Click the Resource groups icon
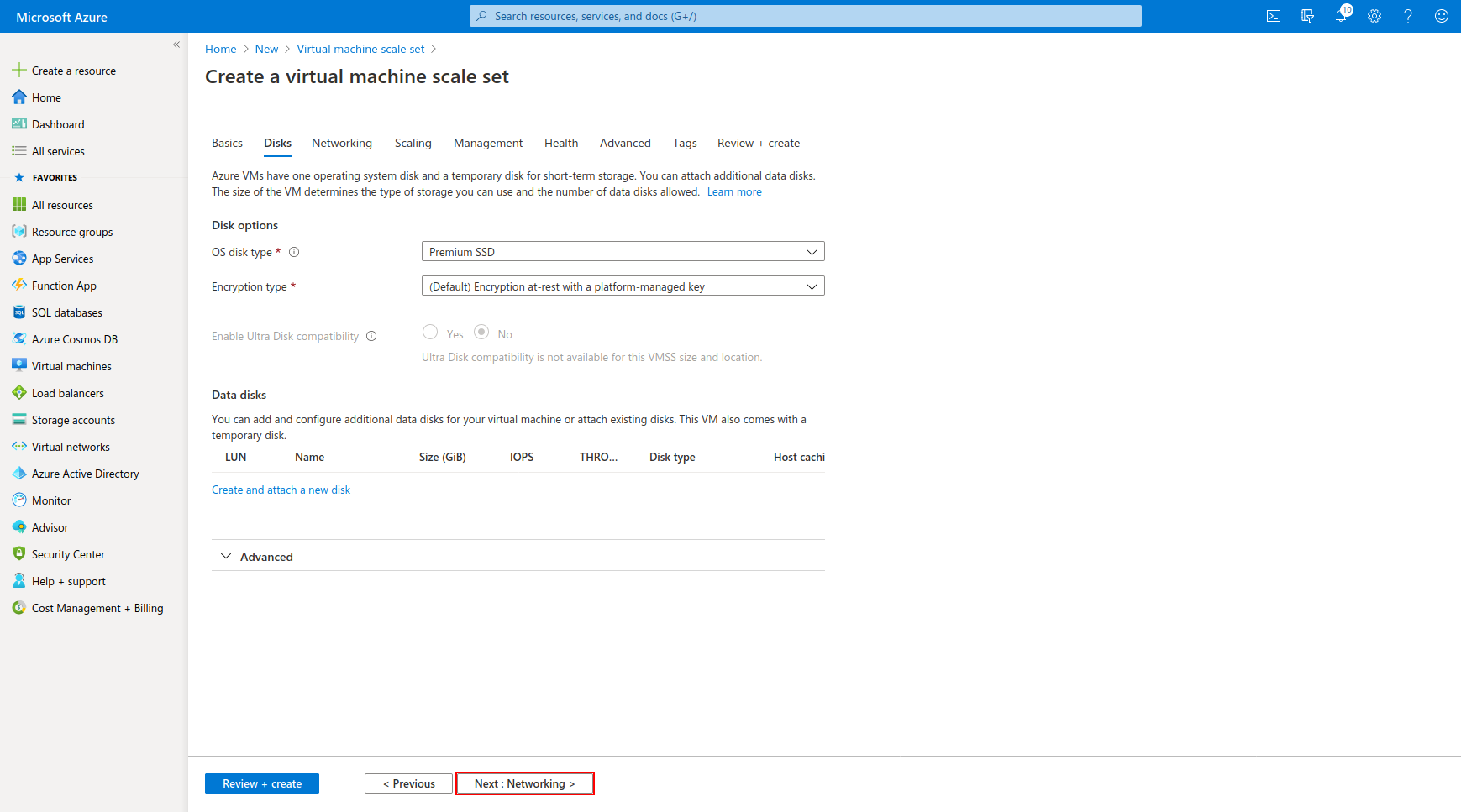 (19, 232)
